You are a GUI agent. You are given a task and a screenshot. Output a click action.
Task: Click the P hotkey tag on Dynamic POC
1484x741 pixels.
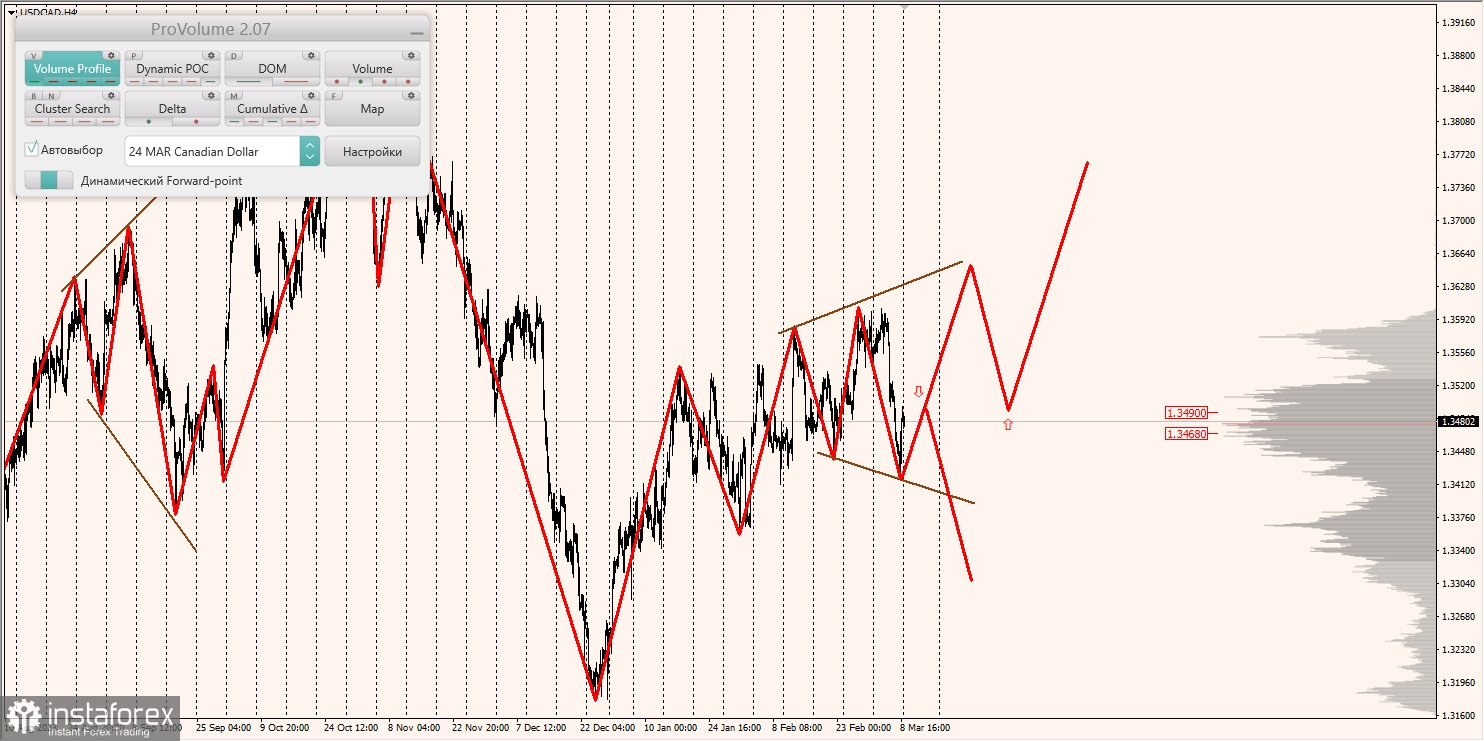134,56
